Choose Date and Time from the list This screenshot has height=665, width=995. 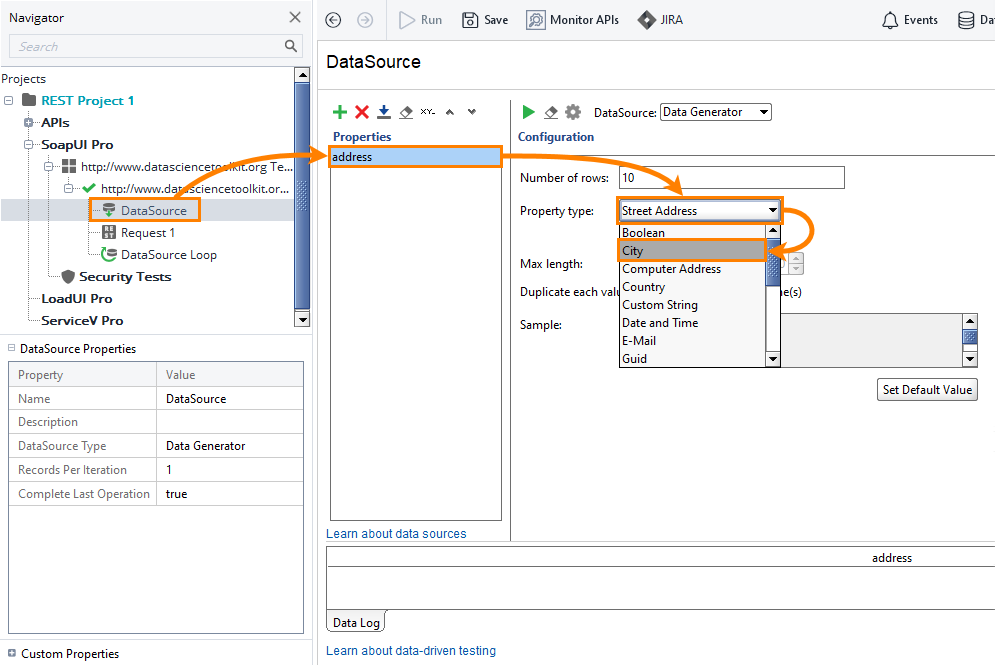693,323
